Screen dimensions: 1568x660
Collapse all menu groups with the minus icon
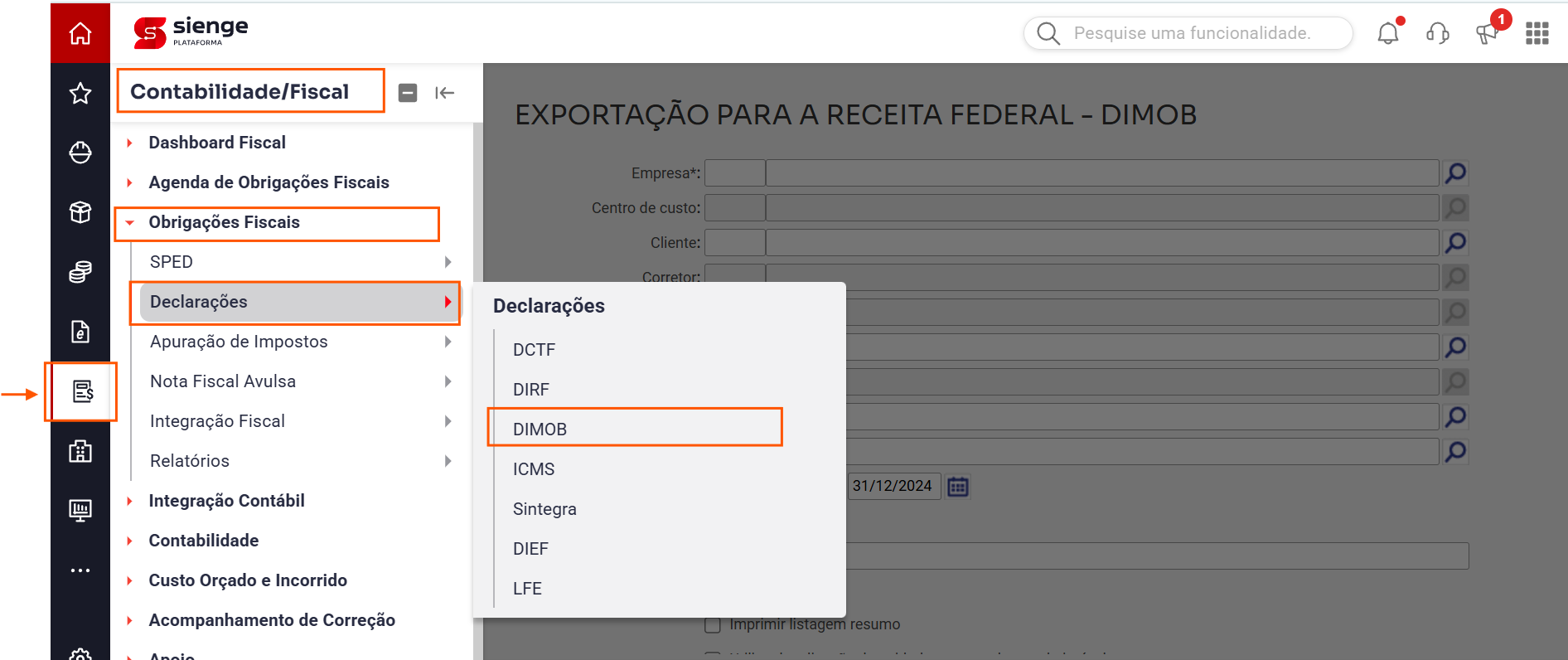tap(408, 93)
